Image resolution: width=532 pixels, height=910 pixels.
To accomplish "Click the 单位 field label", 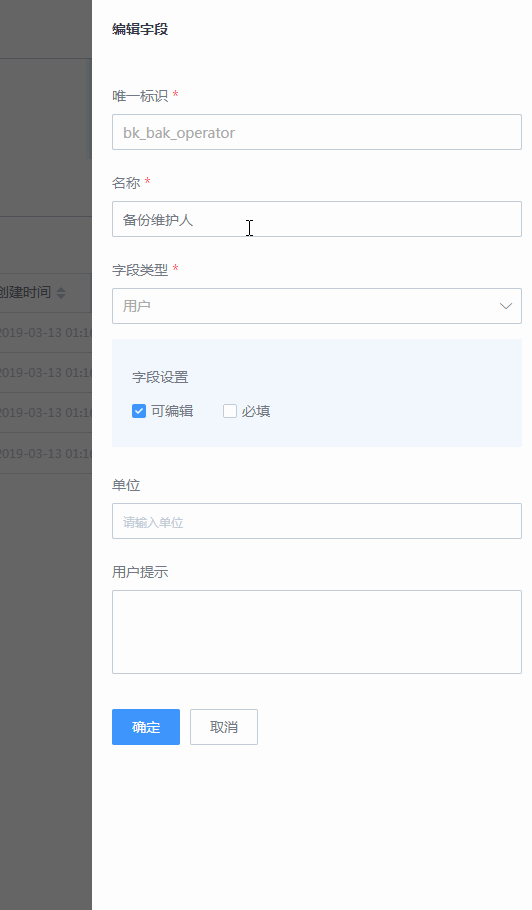I will pyautogui.click(x=126, y=485).
